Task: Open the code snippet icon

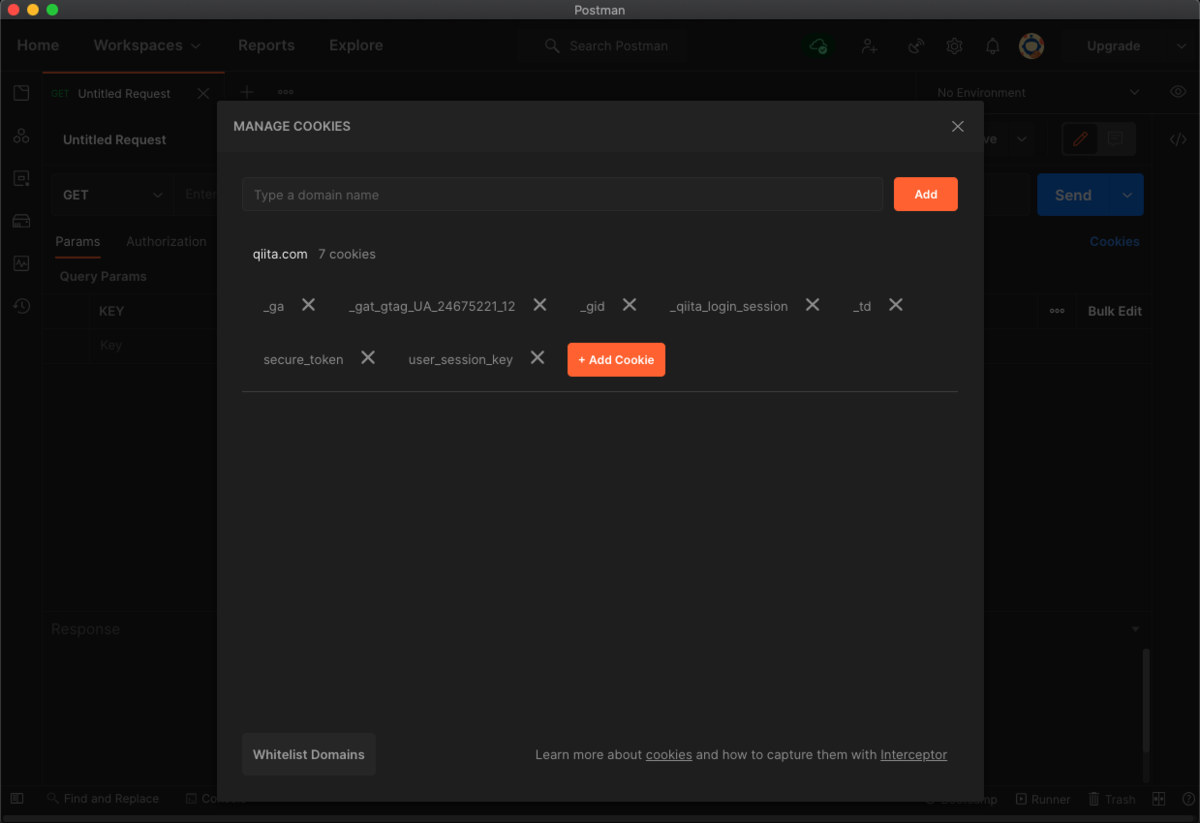Action: (1178, 140)
